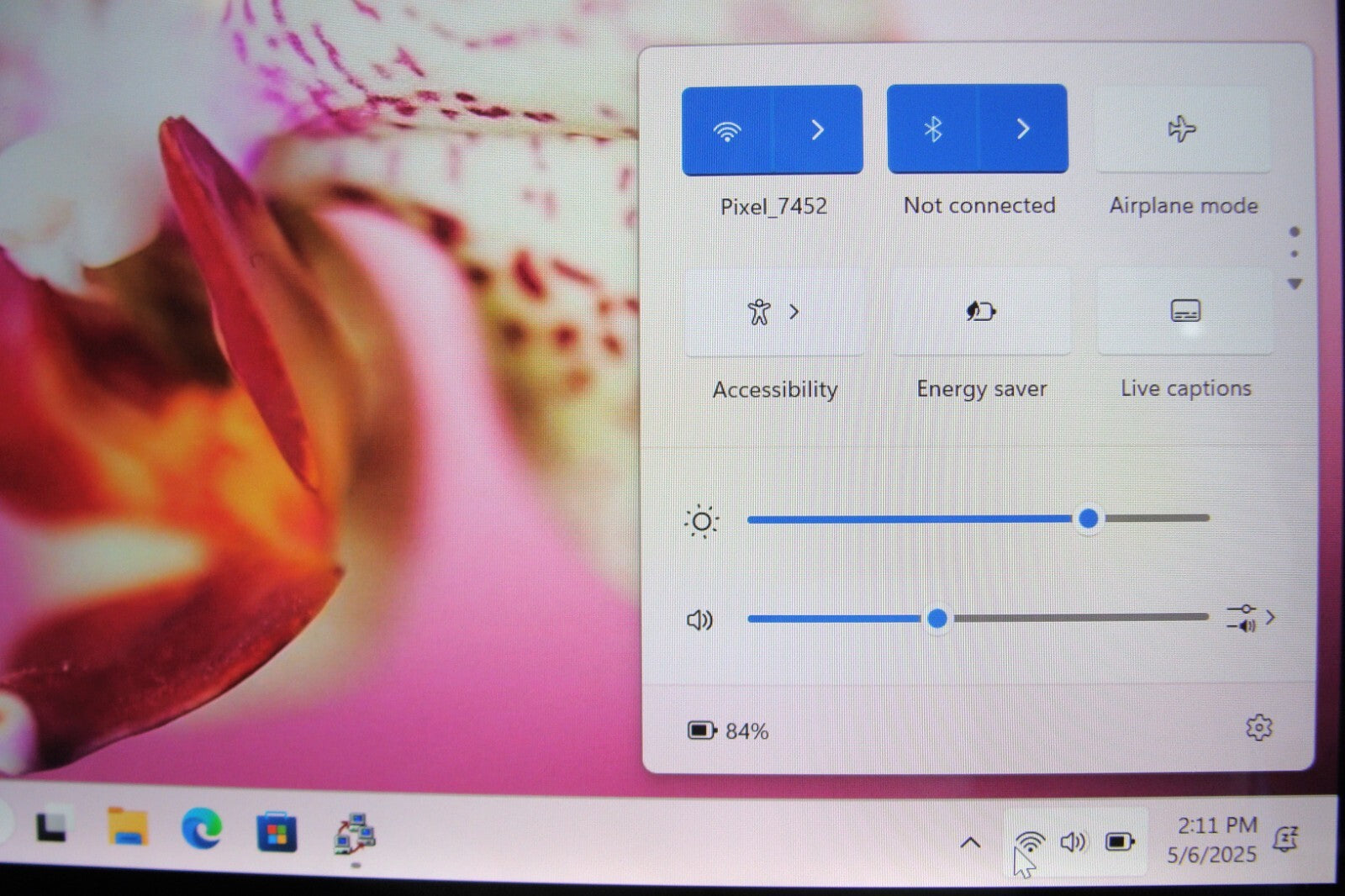Launch Microsoft Edge from taskbar
This screenshot has height=896, width=1345.
pos(202,830)
